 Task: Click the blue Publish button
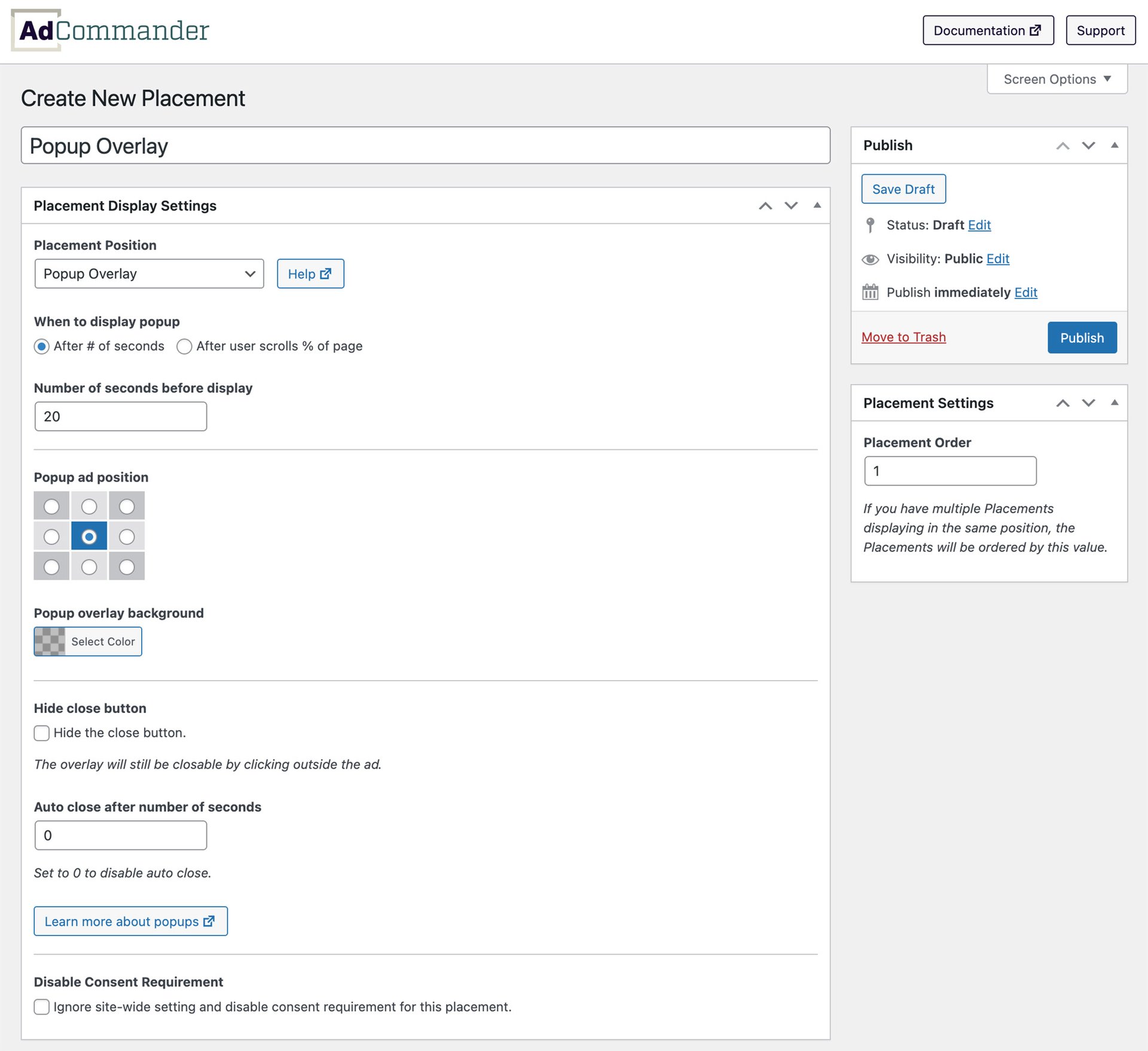click(1082, 337)
